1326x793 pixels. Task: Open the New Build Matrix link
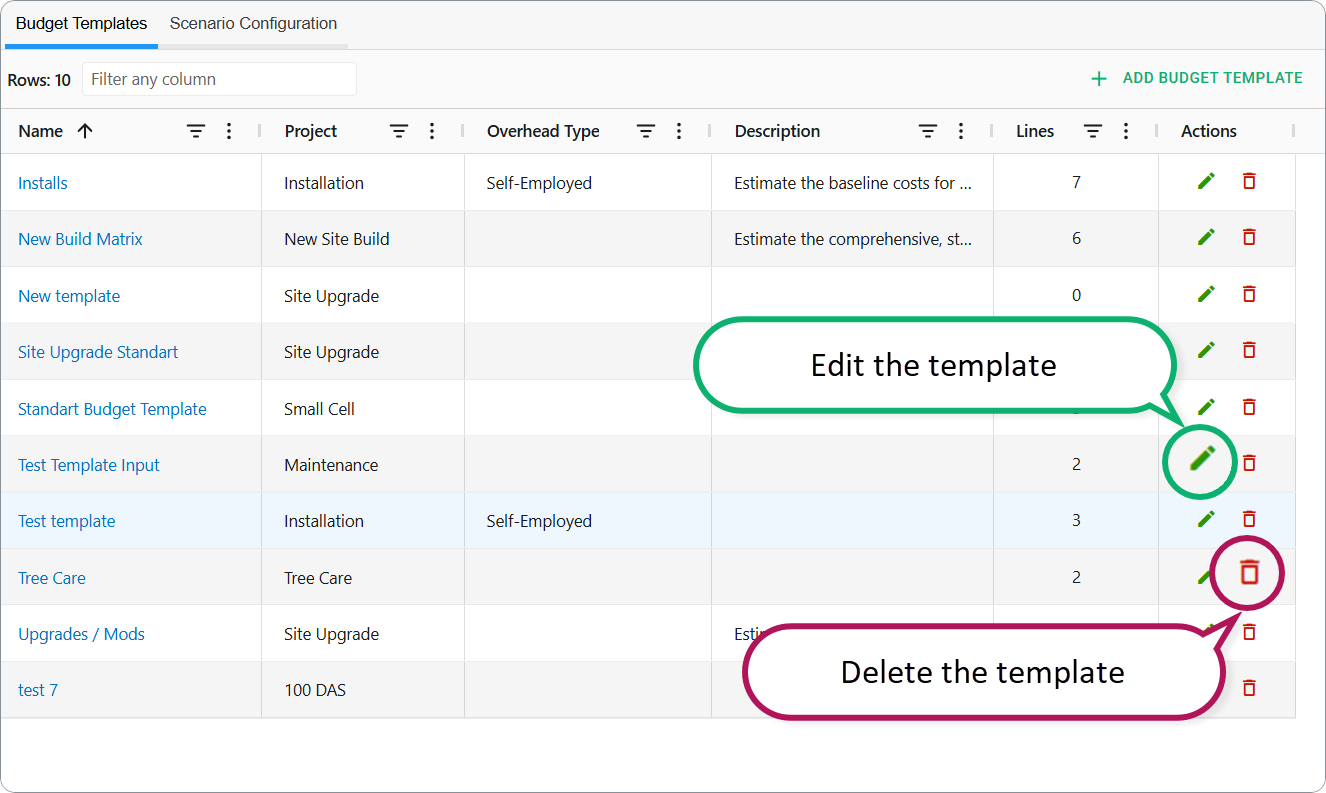(80, 239)
